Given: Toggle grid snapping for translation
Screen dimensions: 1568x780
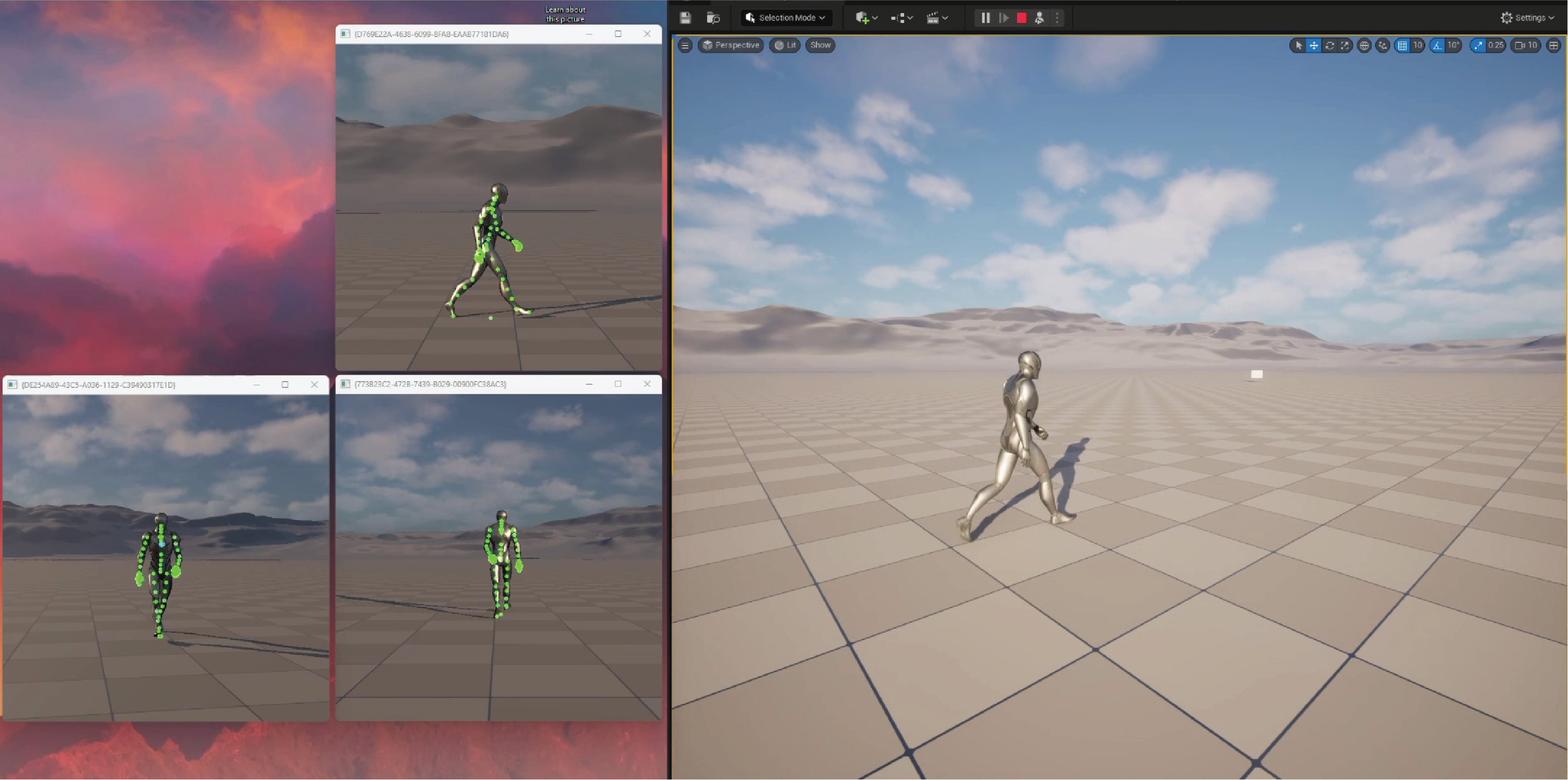Looking at the screenshot, I should 1402,45.
